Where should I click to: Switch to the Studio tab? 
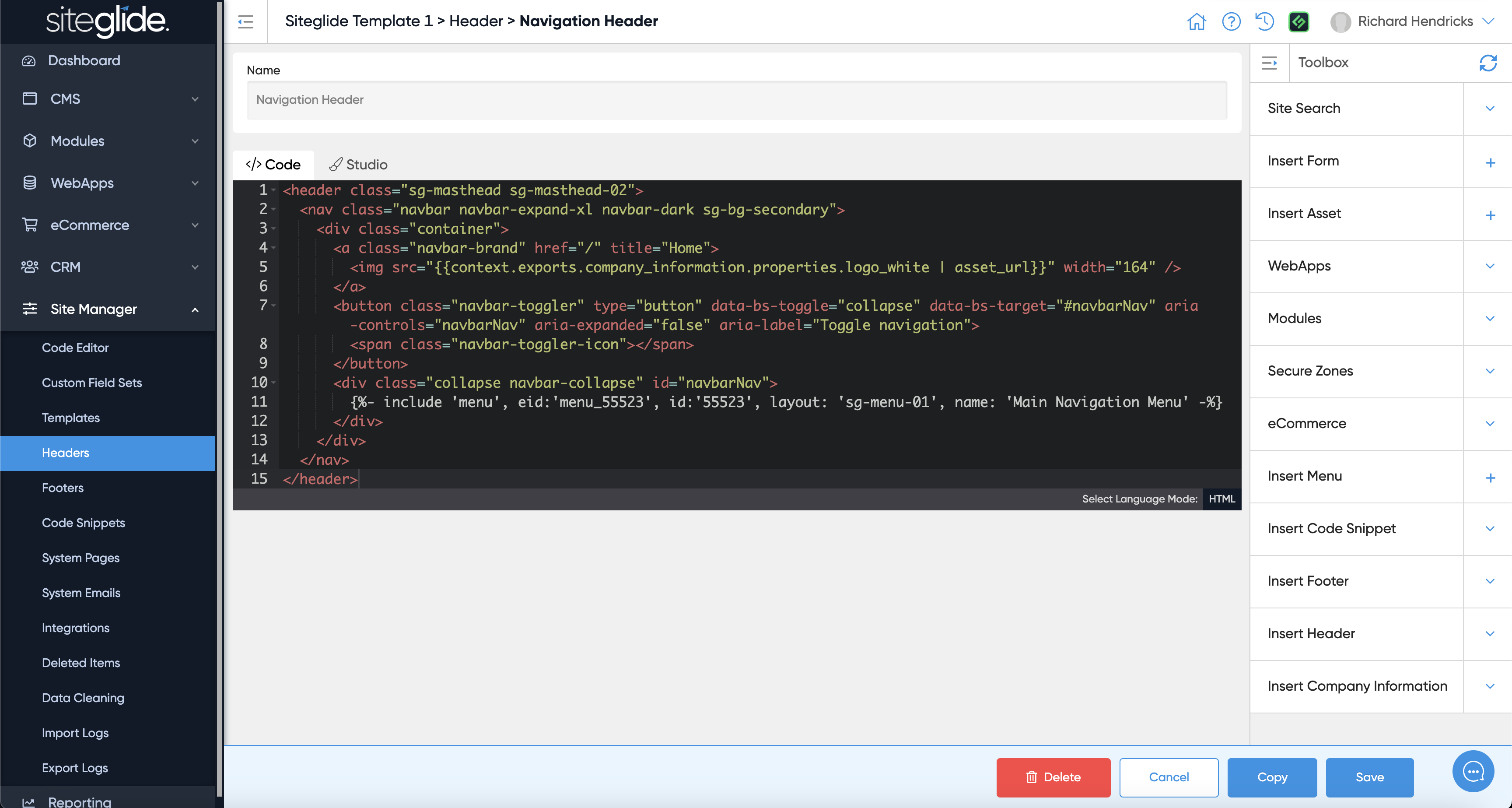tap(358, 165)
